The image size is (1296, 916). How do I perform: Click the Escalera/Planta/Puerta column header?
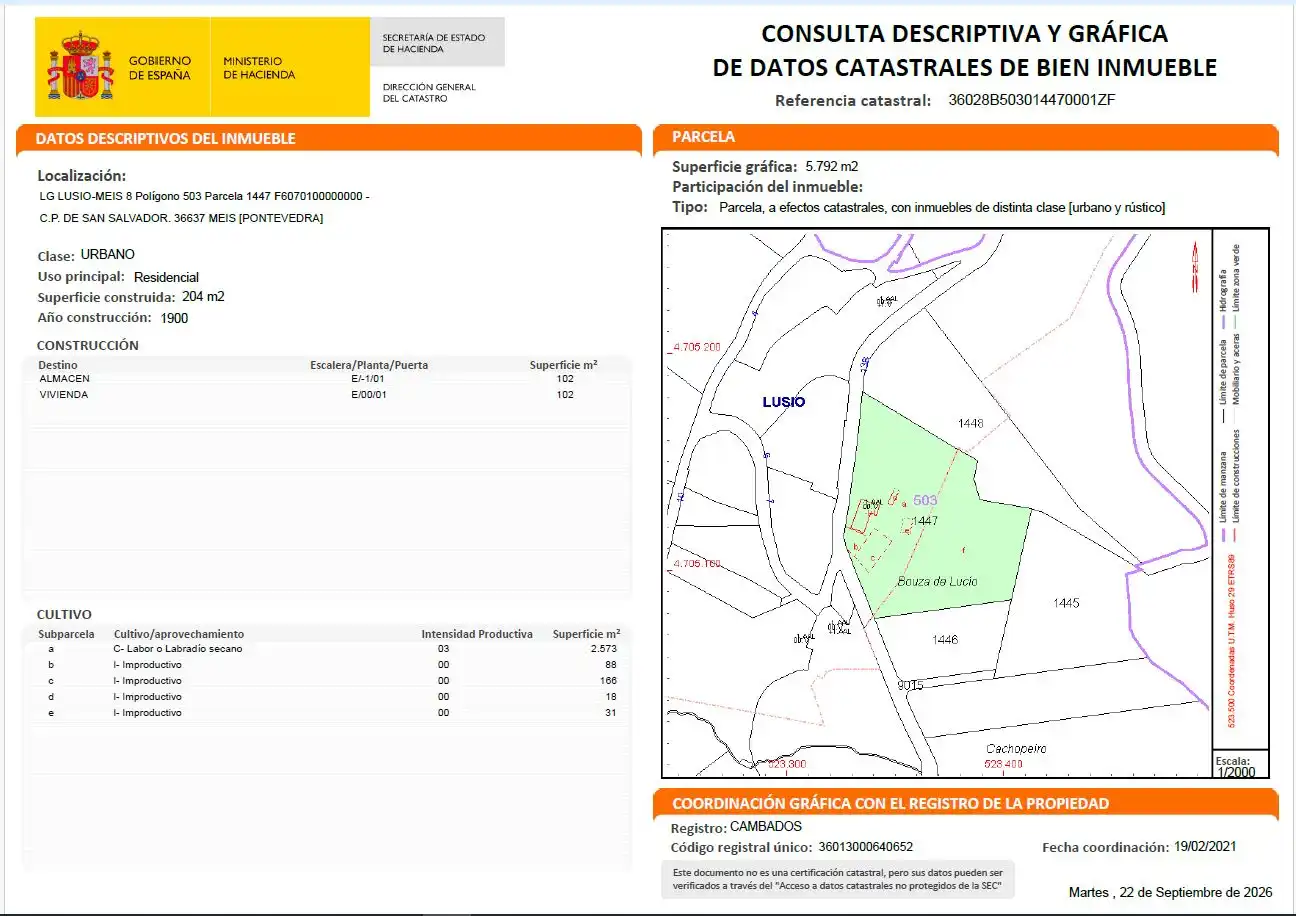(369, 365)
